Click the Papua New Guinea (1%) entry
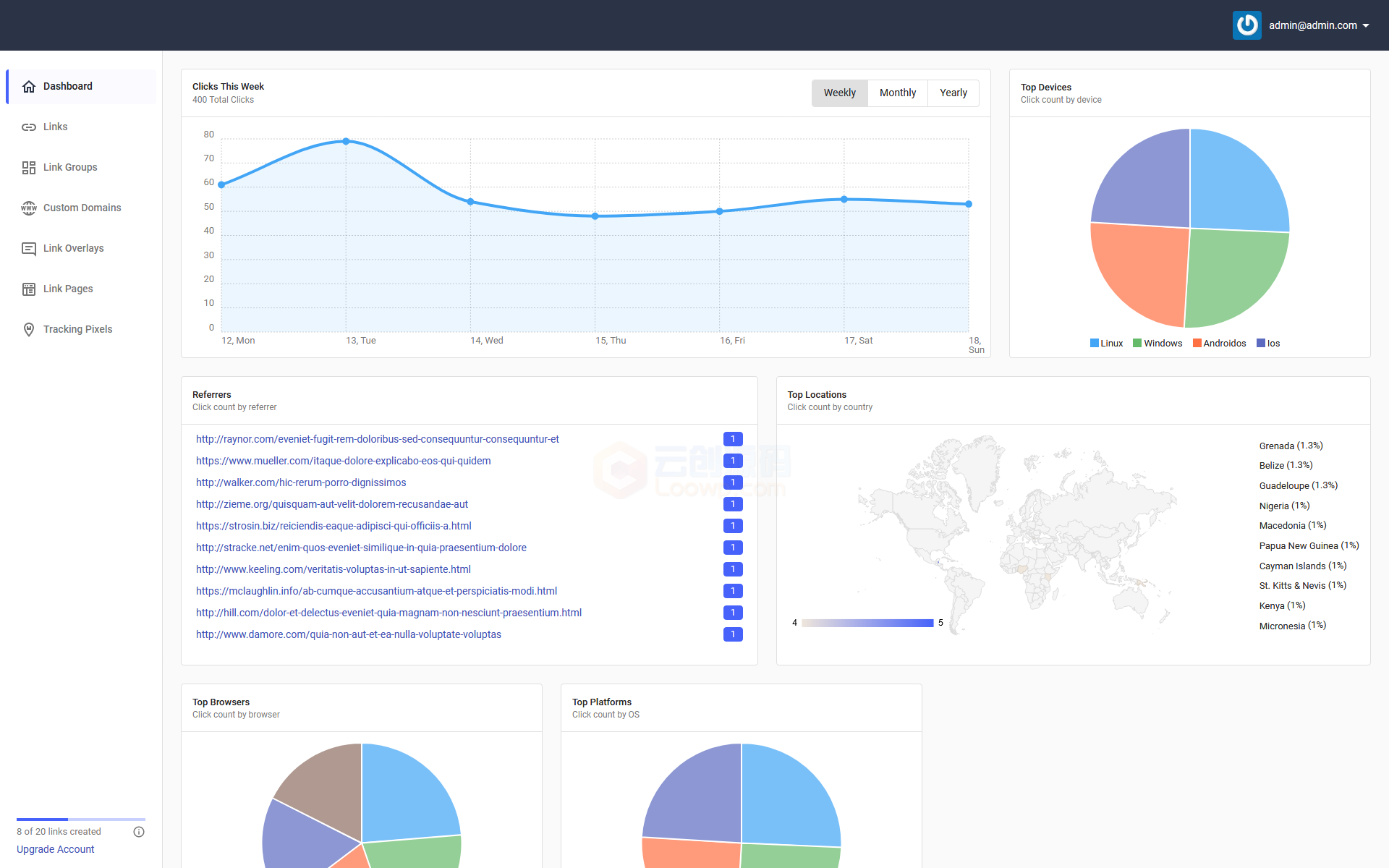The height and width of the screenshot is (868, 1389). 1309,545
